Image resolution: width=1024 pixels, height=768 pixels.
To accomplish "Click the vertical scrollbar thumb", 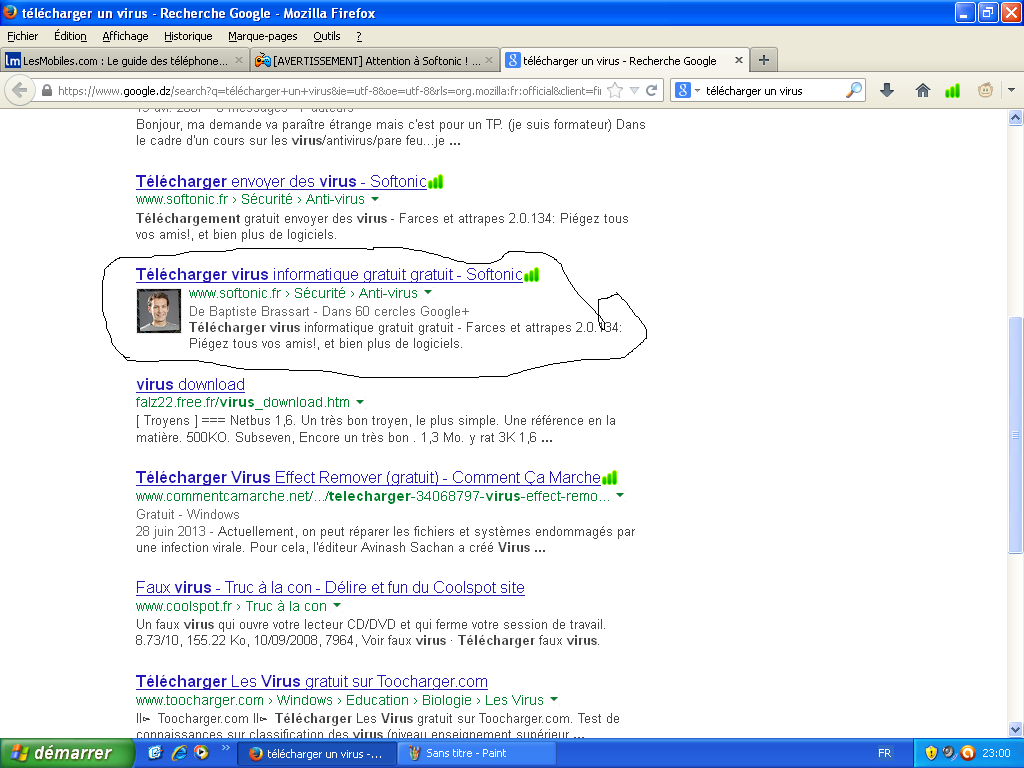I will coord(1015,435).
